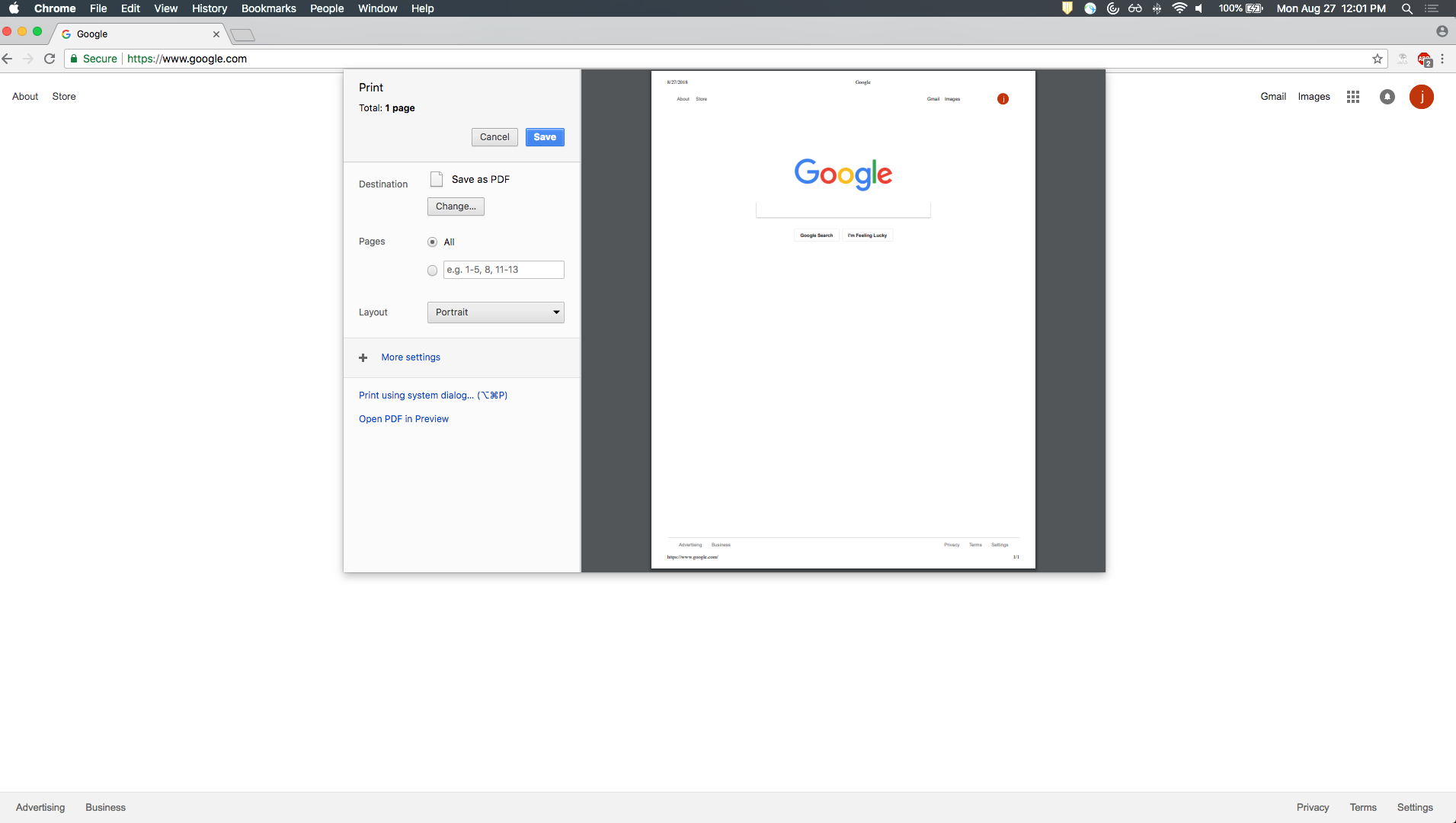Open the Help menu
This screenshot has height=823, width=1456.
click(423, 8)
